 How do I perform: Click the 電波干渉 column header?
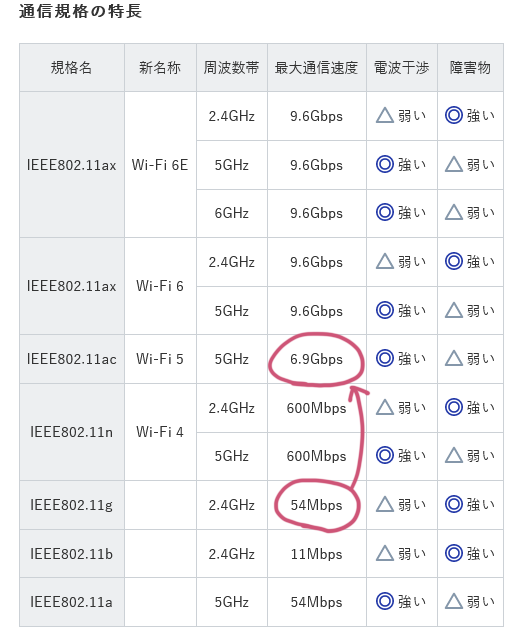402,68
